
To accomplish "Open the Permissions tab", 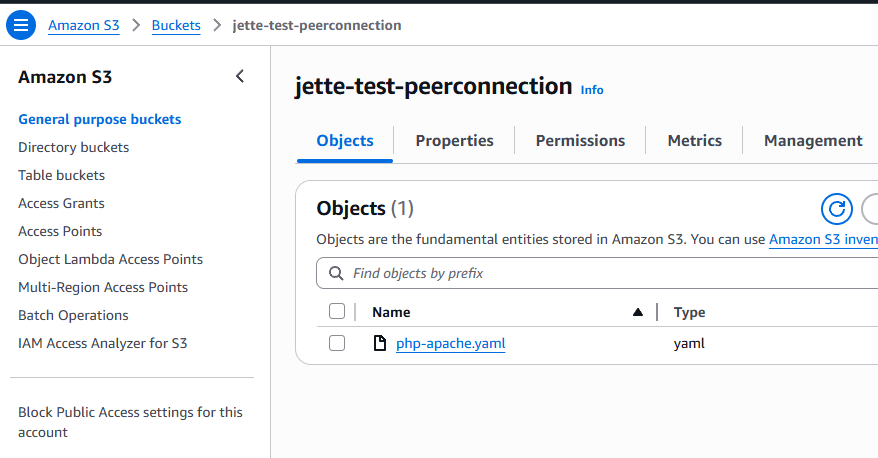I will coord(580,141).
